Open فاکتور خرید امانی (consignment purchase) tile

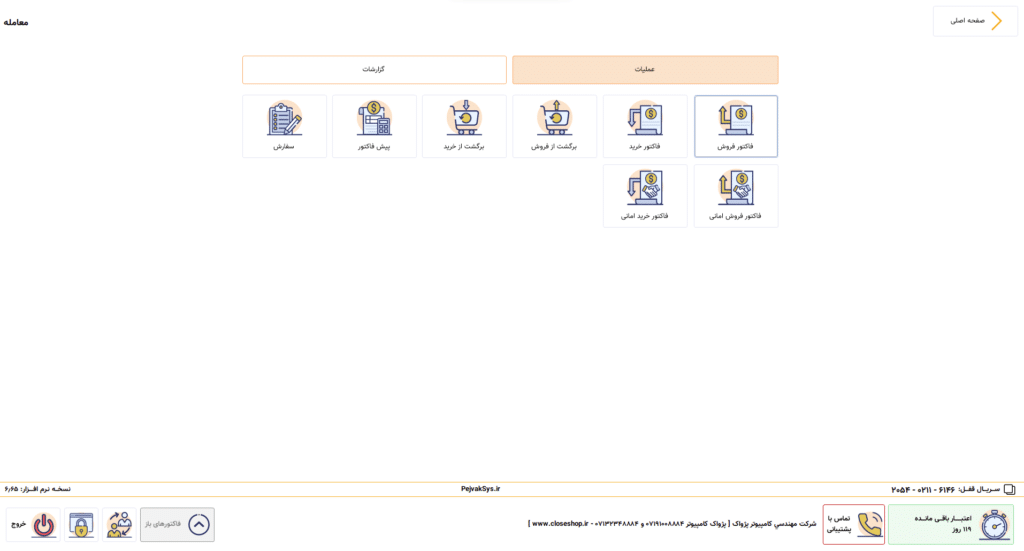[645, 196]
